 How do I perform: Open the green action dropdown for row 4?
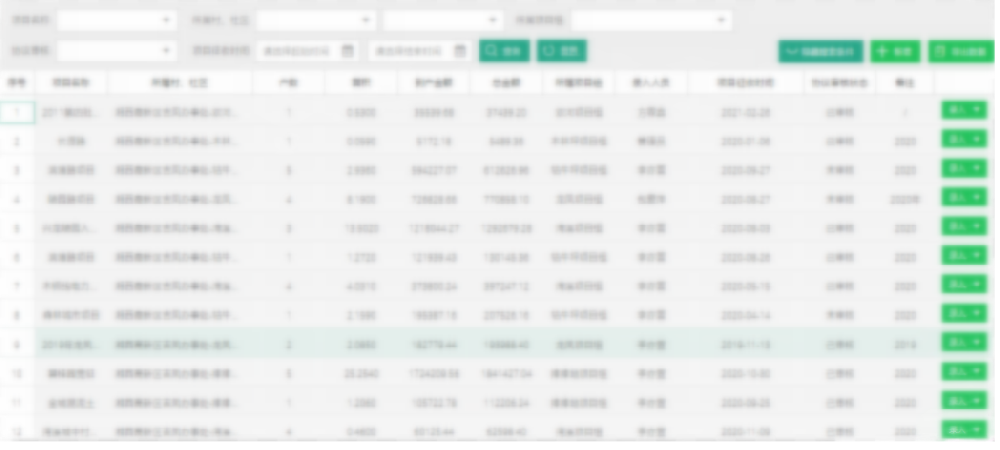click(x=964, y=197)
